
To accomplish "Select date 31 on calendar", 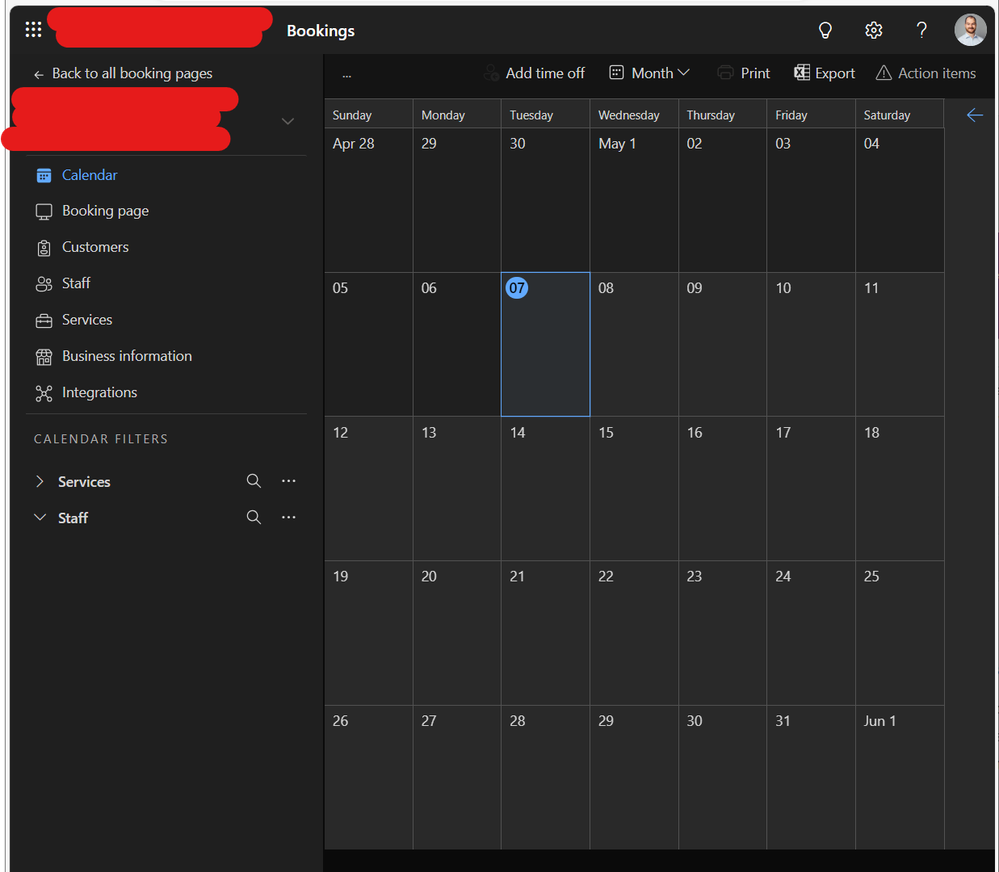I will pos(811,777).
